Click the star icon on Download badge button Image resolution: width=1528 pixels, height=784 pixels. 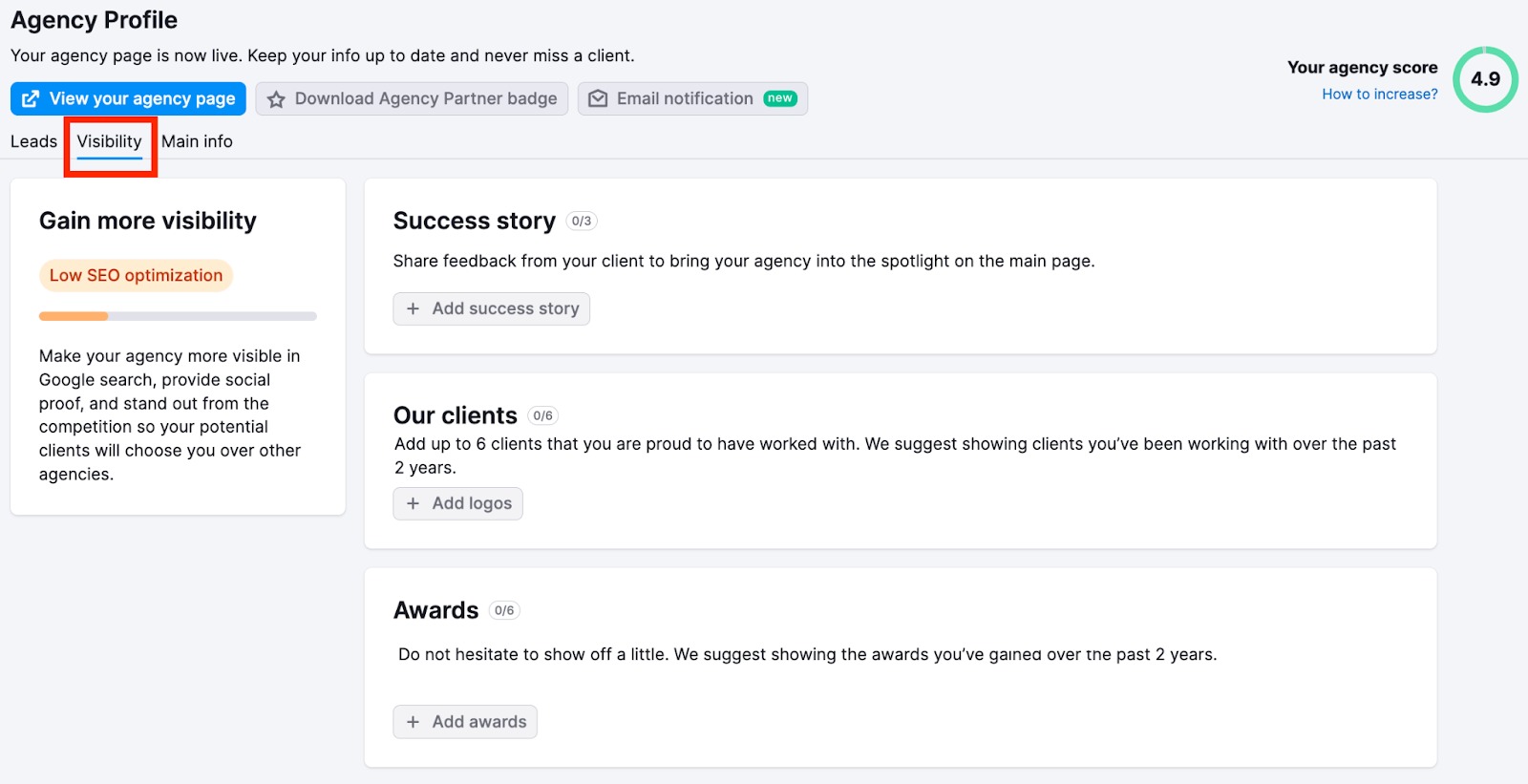tap(276, 99)
